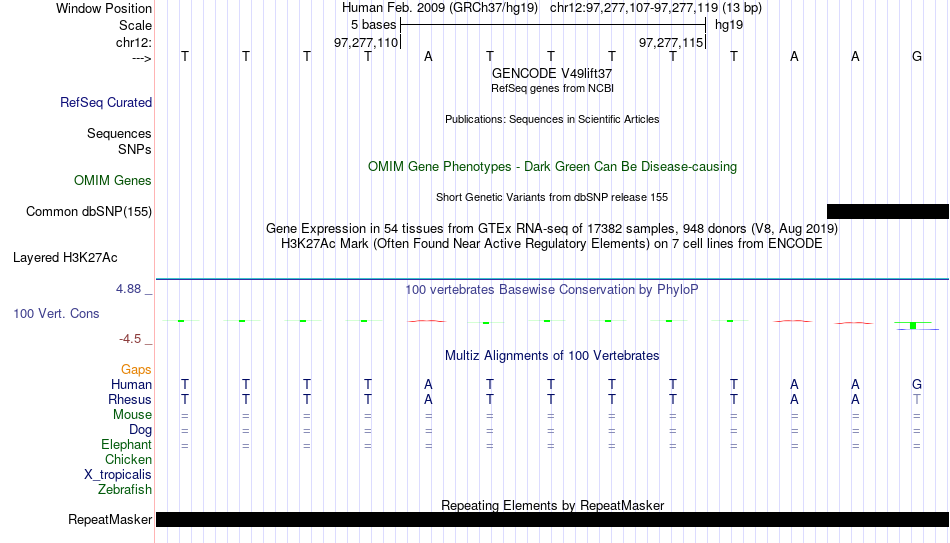The image size is (950, 543).
Task: Select the Mouse alignment row label
Action: [x=132, y=415]
